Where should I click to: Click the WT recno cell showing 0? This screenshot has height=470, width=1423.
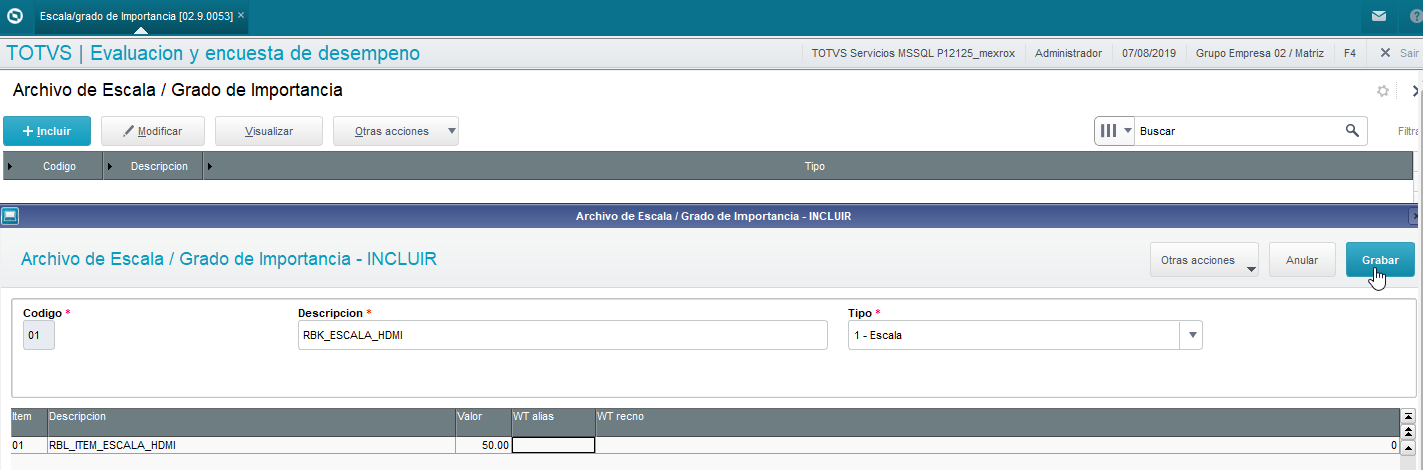tap(997, 445)
